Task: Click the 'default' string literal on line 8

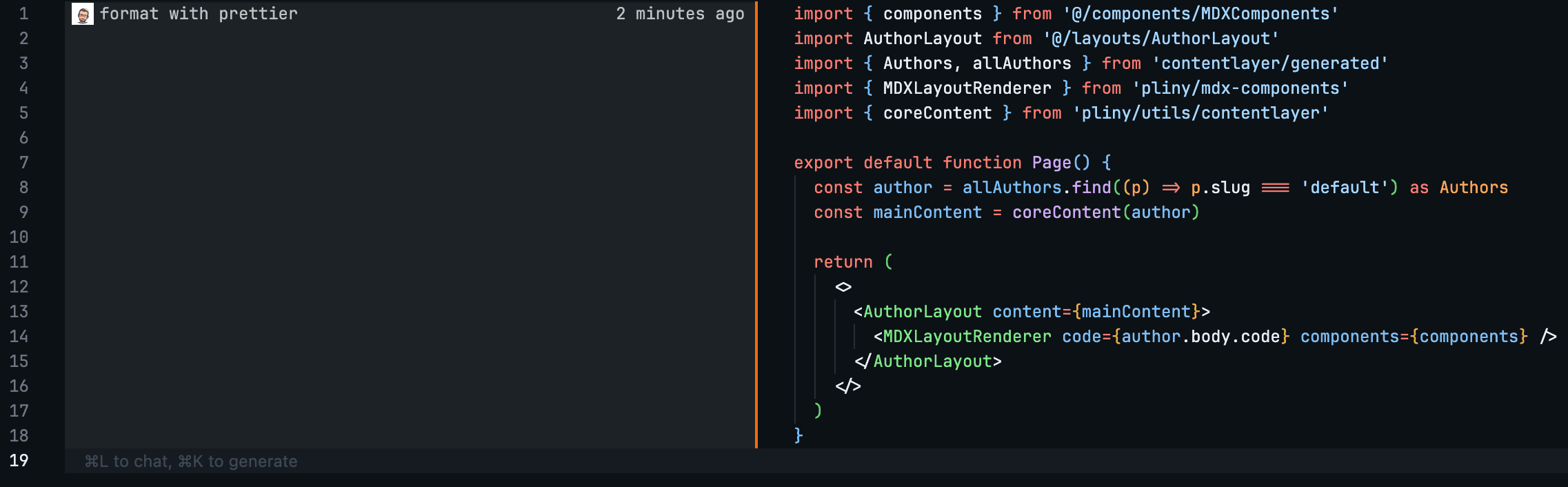Action: pos(1344,188)
